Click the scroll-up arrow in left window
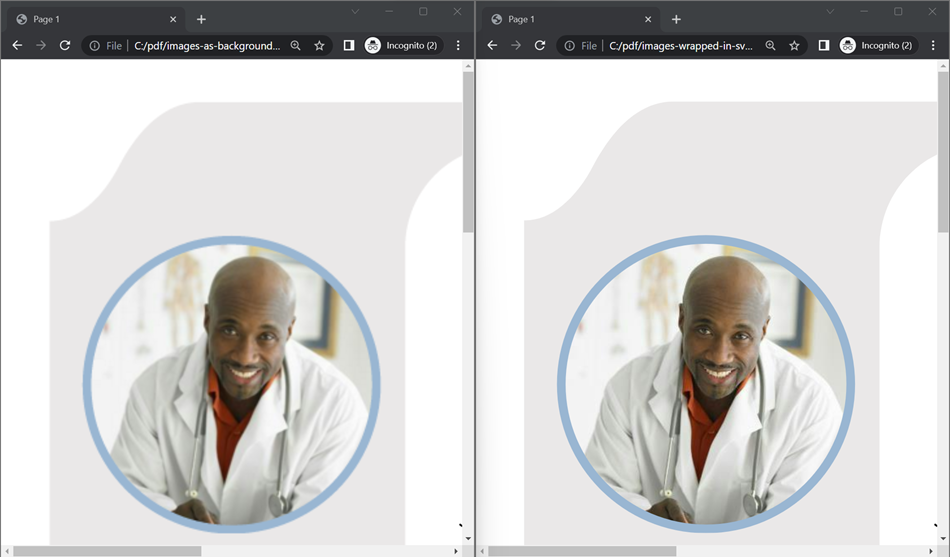950x557 pixels. click(468, 65)
